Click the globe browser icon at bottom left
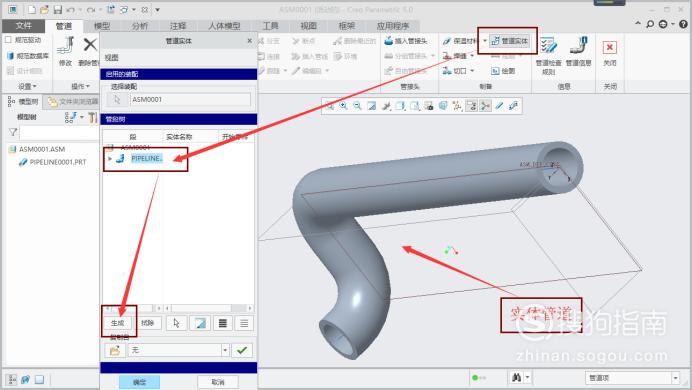The width and height of the screenshot is (692, 390). 26,379
